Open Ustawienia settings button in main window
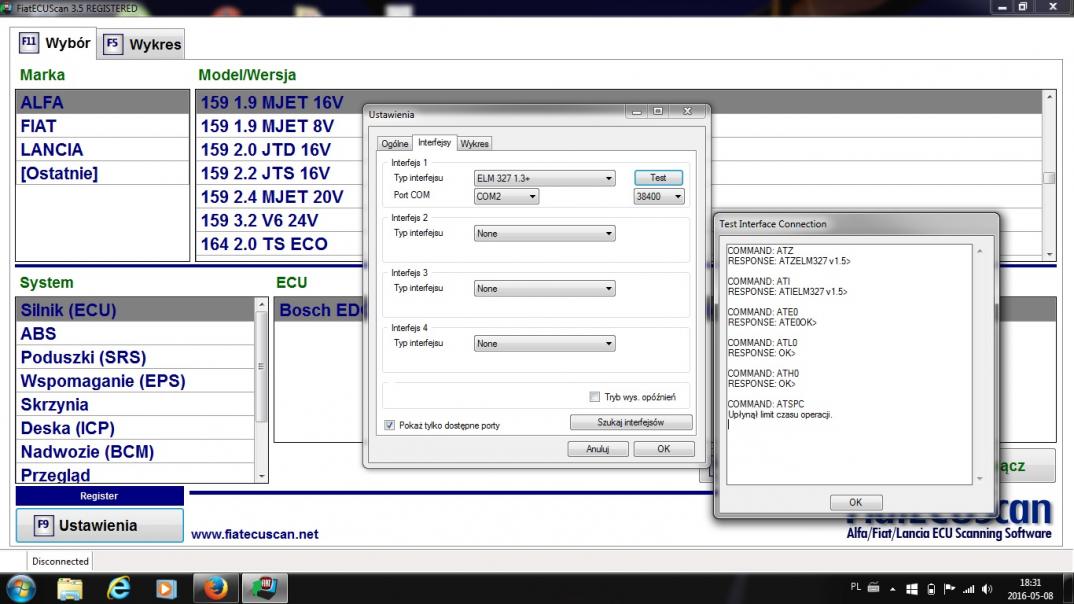Viewport: 1074px width, 604px height. coord(99,525)
